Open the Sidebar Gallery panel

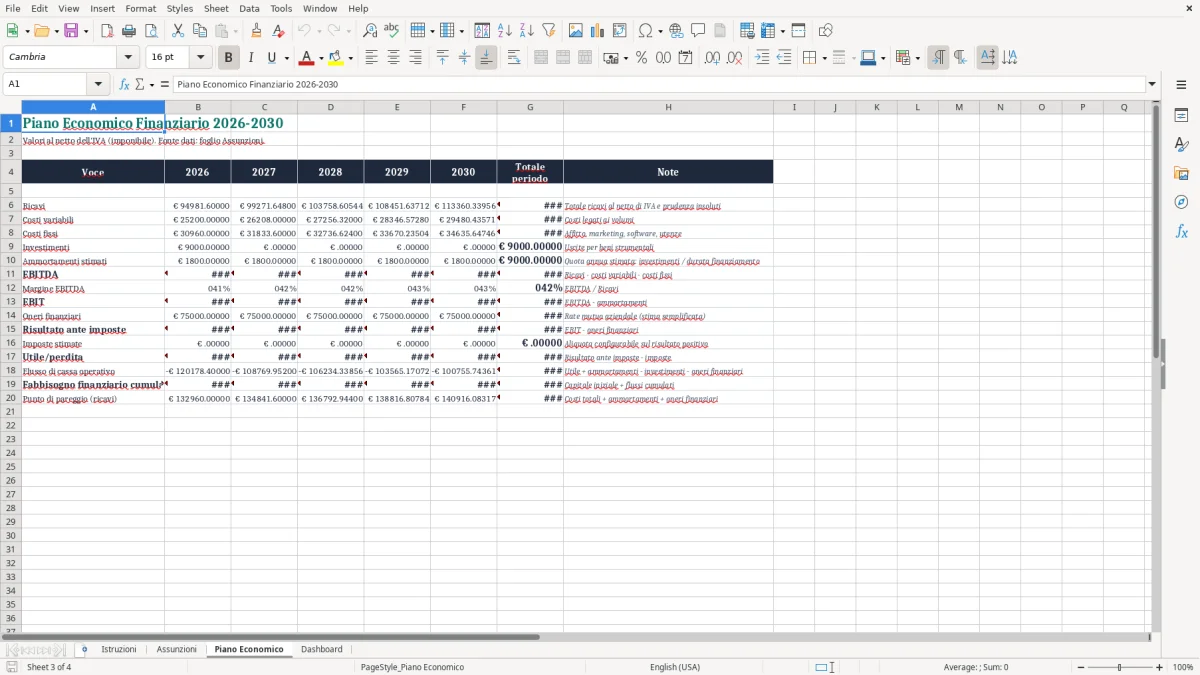1181,173
